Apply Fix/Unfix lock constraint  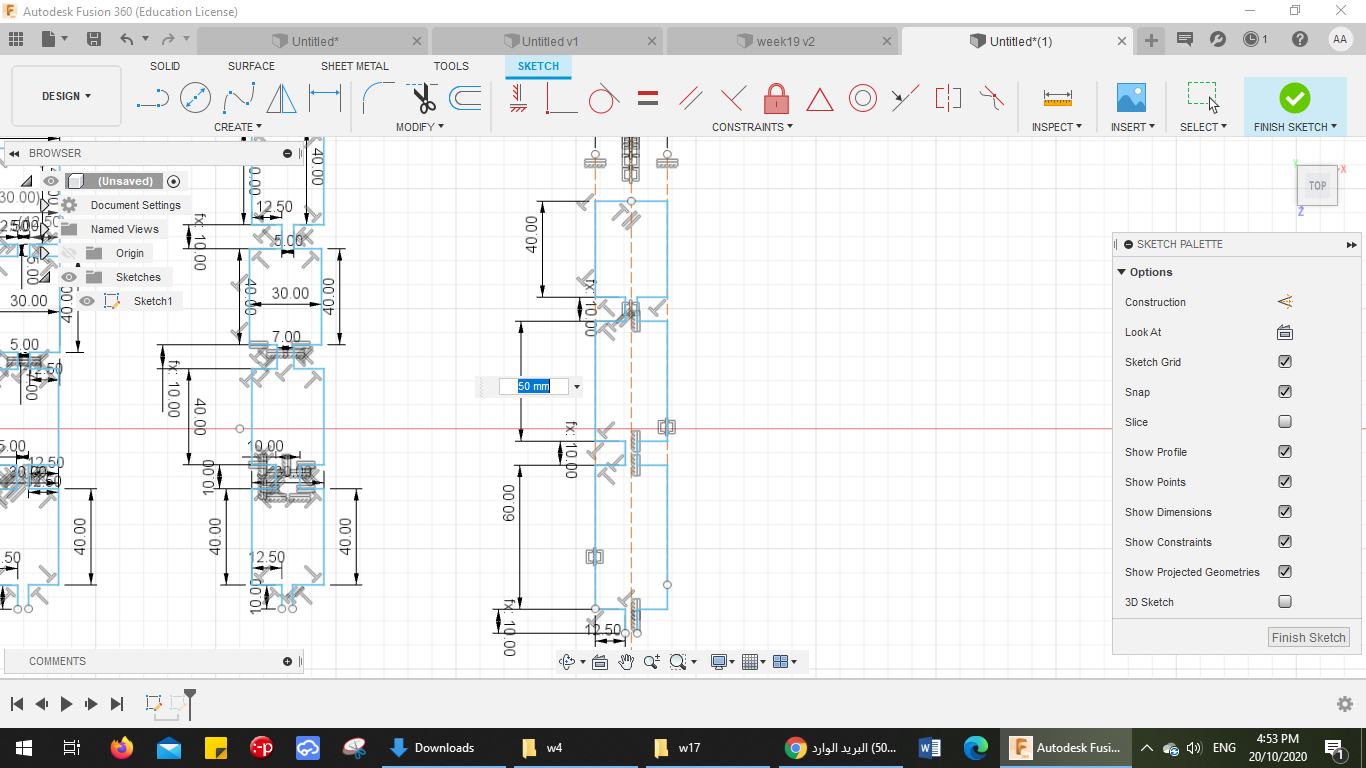pyautogui.click(x=776, y=98)
